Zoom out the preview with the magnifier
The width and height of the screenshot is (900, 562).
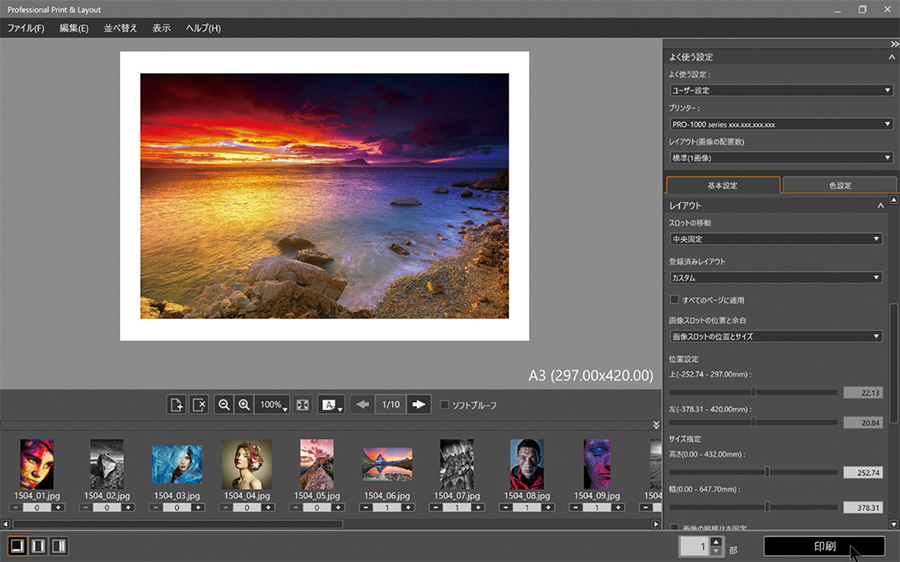[224, 405]
